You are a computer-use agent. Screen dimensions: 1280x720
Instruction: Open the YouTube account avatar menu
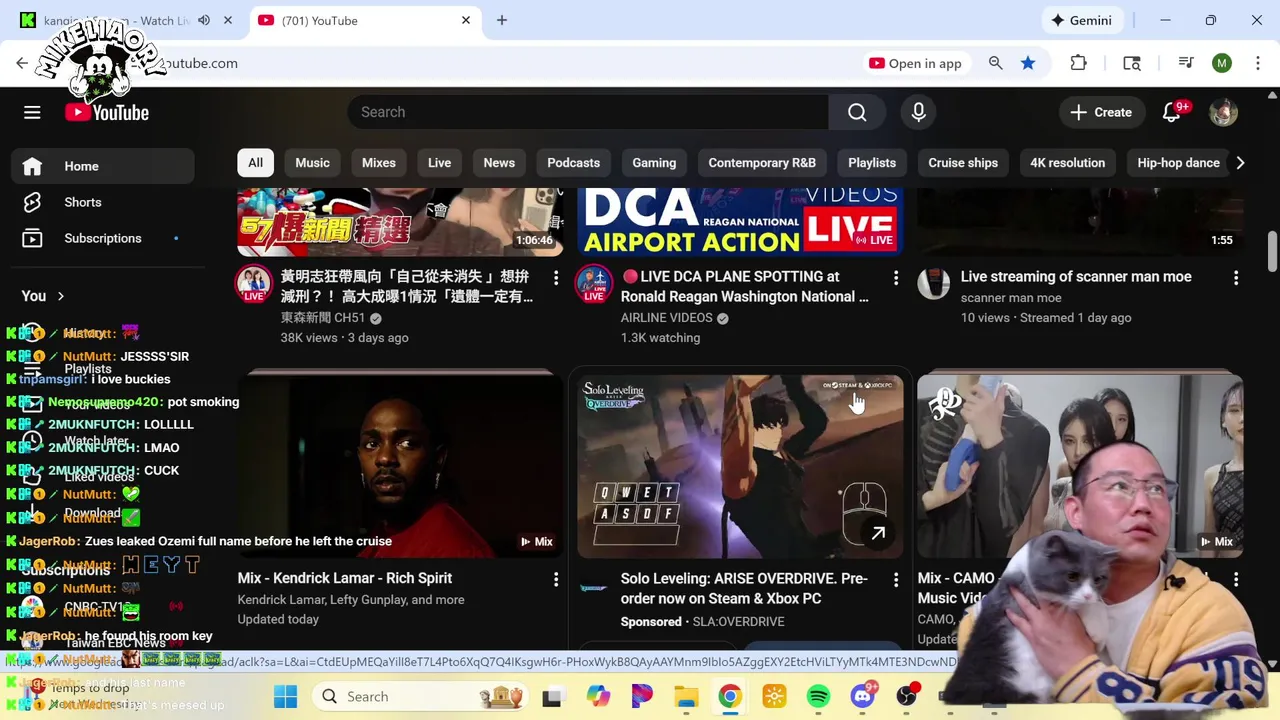[x=1223, y=112]
